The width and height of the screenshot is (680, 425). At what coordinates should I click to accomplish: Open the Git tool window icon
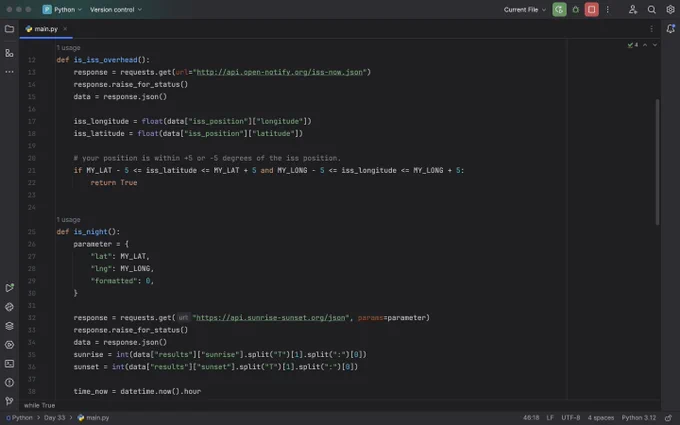pos(9,401)
